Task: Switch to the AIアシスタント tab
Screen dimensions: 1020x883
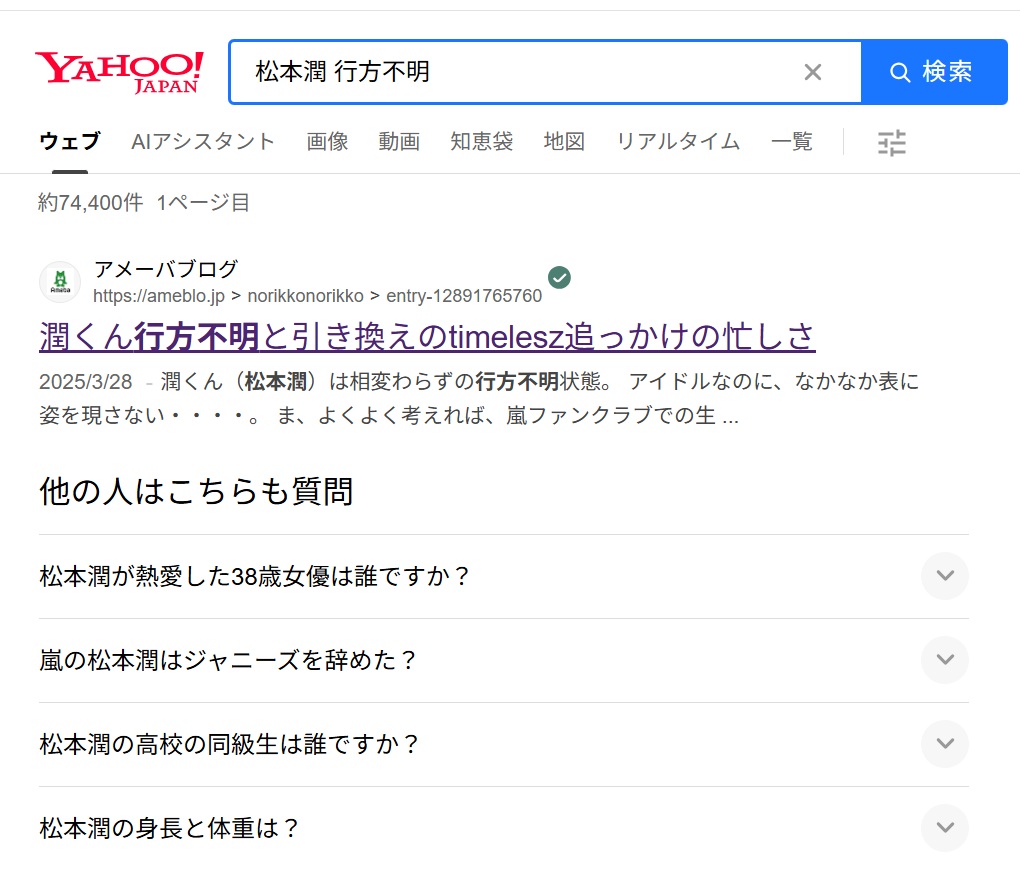Action: [203, 142]
